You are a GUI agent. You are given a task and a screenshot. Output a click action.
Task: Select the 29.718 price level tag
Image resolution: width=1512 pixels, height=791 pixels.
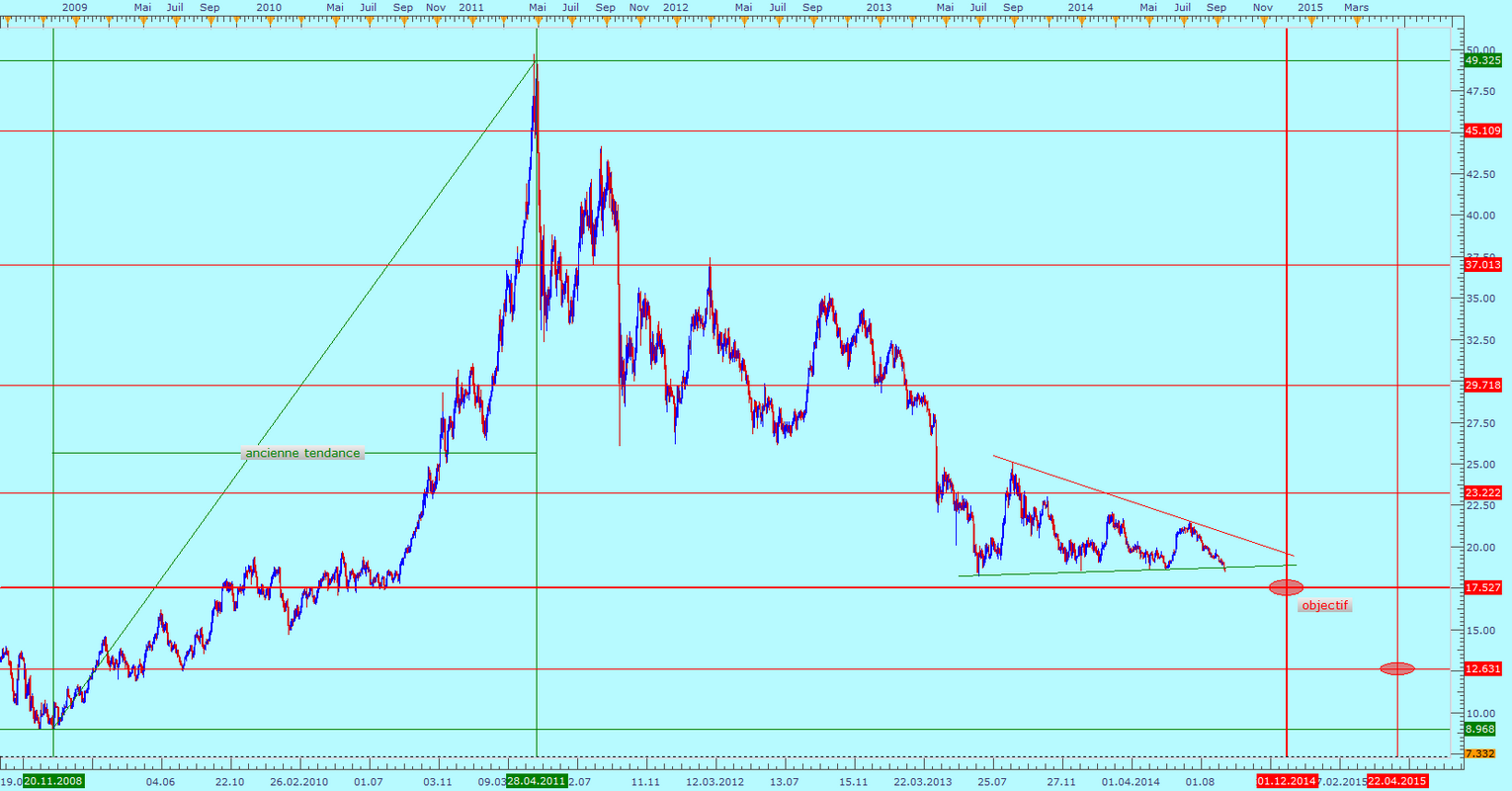pos(1482,386)
